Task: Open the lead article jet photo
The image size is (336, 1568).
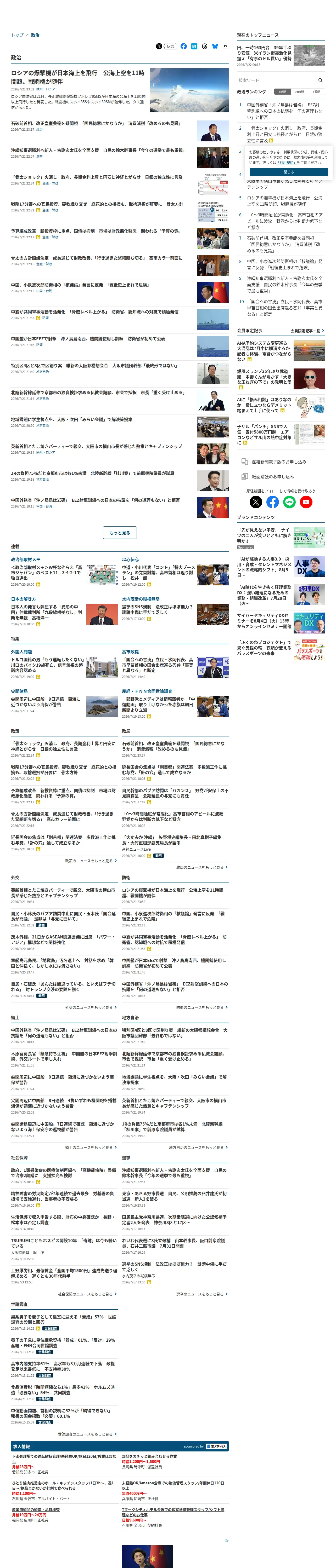Action: click(x=190, y=90)
